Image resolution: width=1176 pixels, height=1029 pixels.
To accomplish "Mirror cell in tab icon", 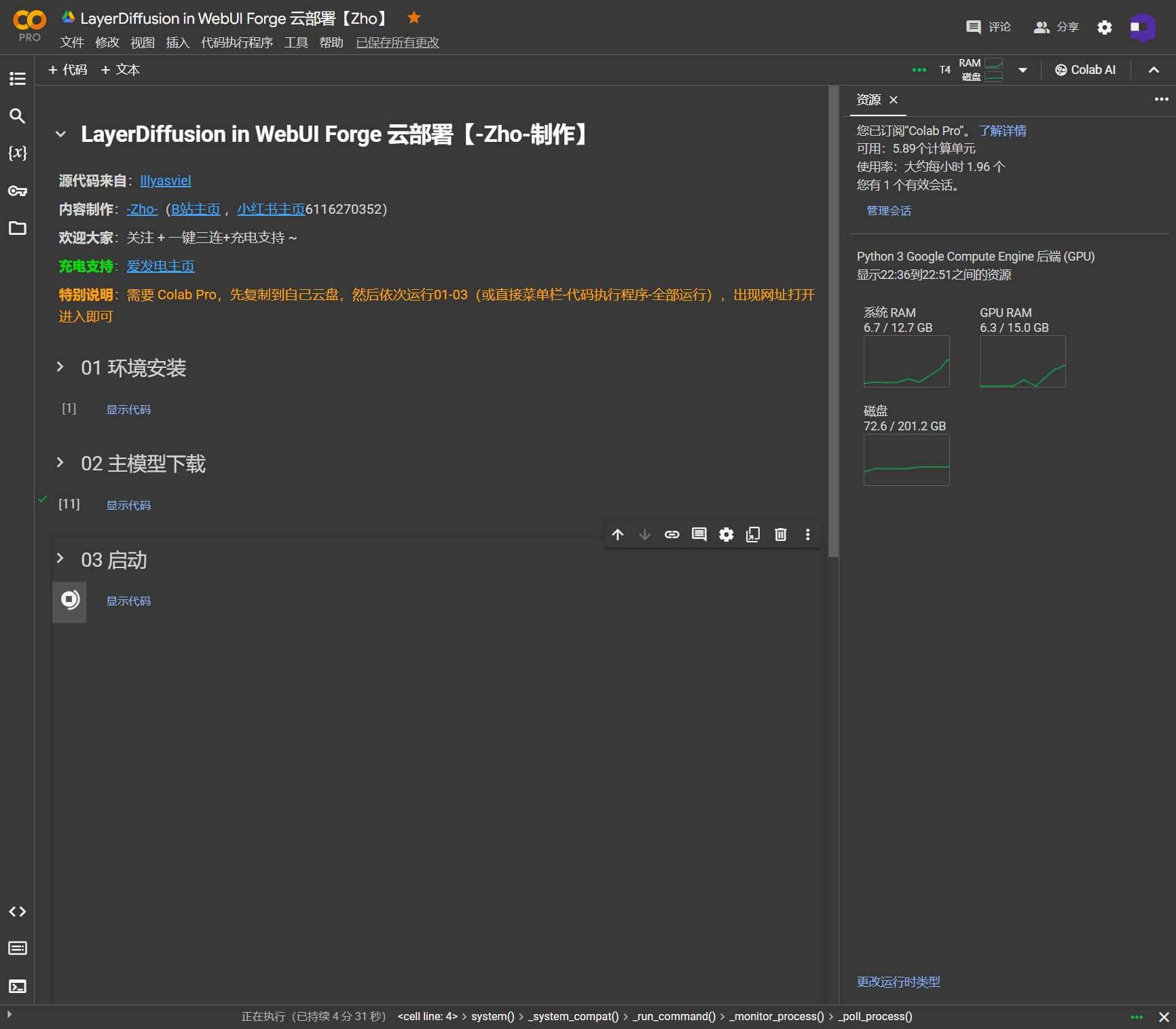I will (x=754, y=535).
